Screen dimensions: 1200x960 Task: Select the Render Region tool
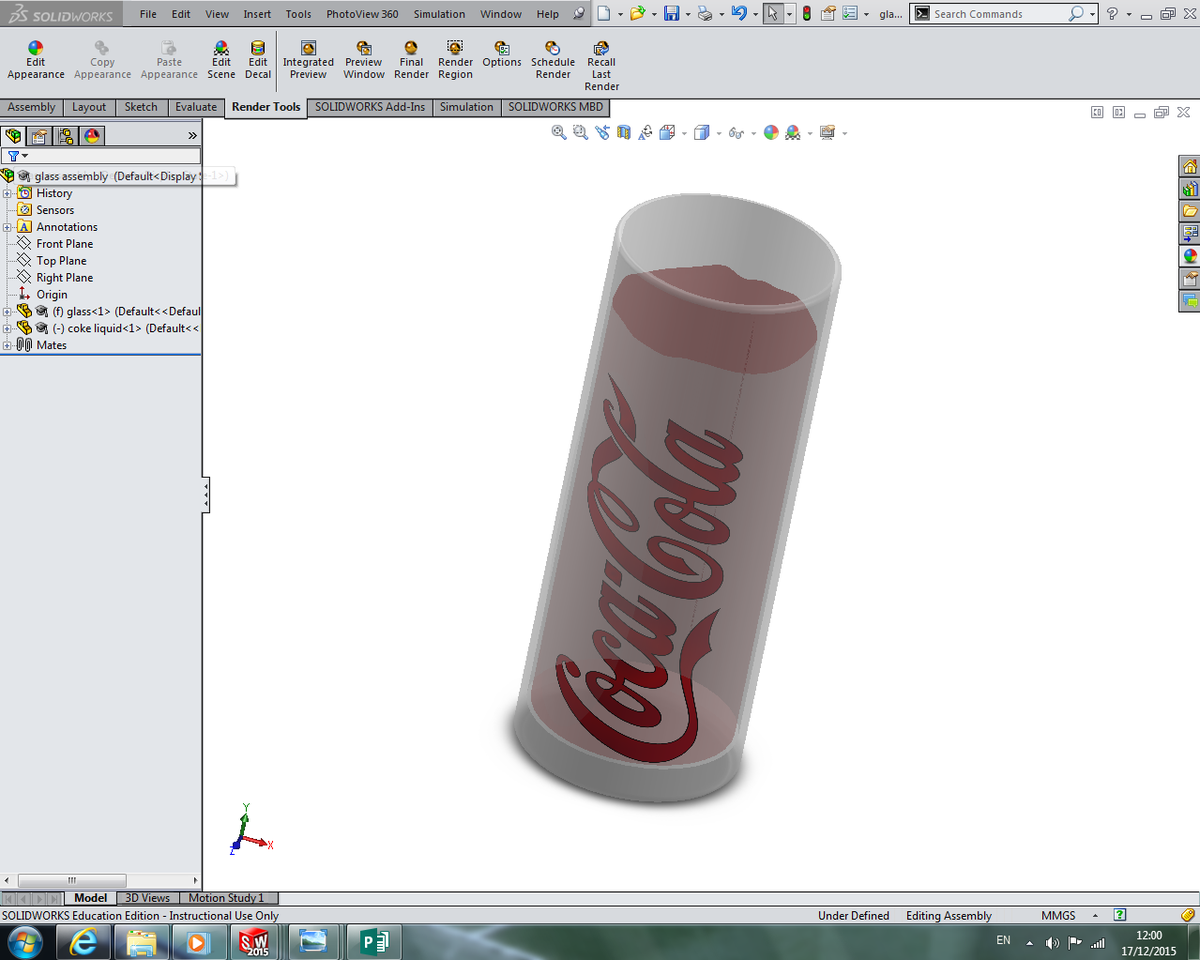(455, 60)
